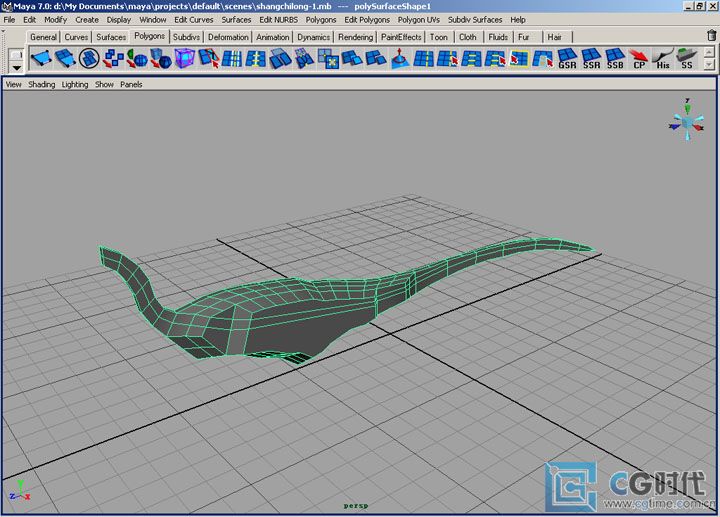Click the polygon plane shelf icon
The height and width of the screenshot is (517, 720).
[x=41, y=59]
